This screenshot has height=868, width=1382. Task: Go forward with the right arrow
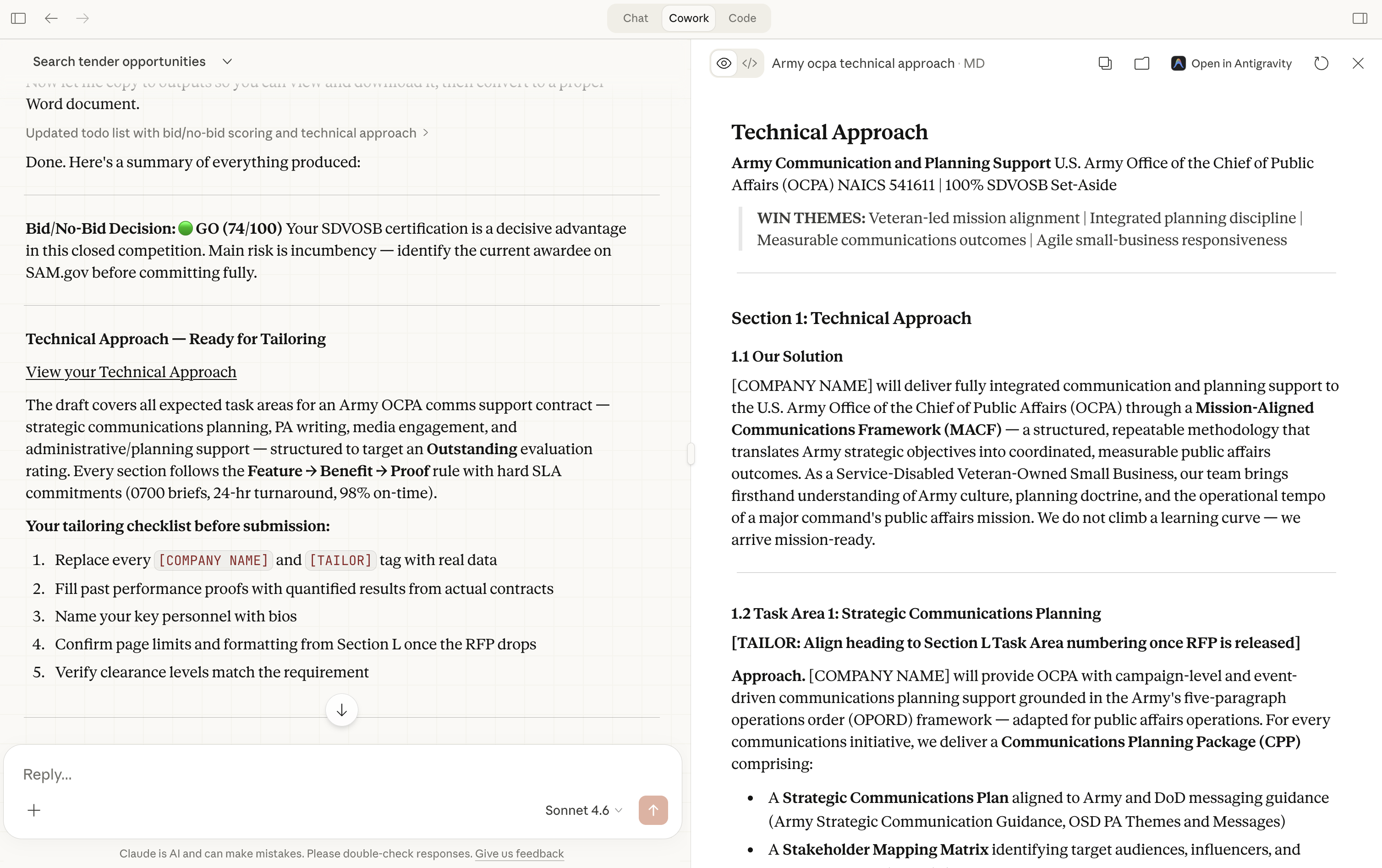coord(82,18)
